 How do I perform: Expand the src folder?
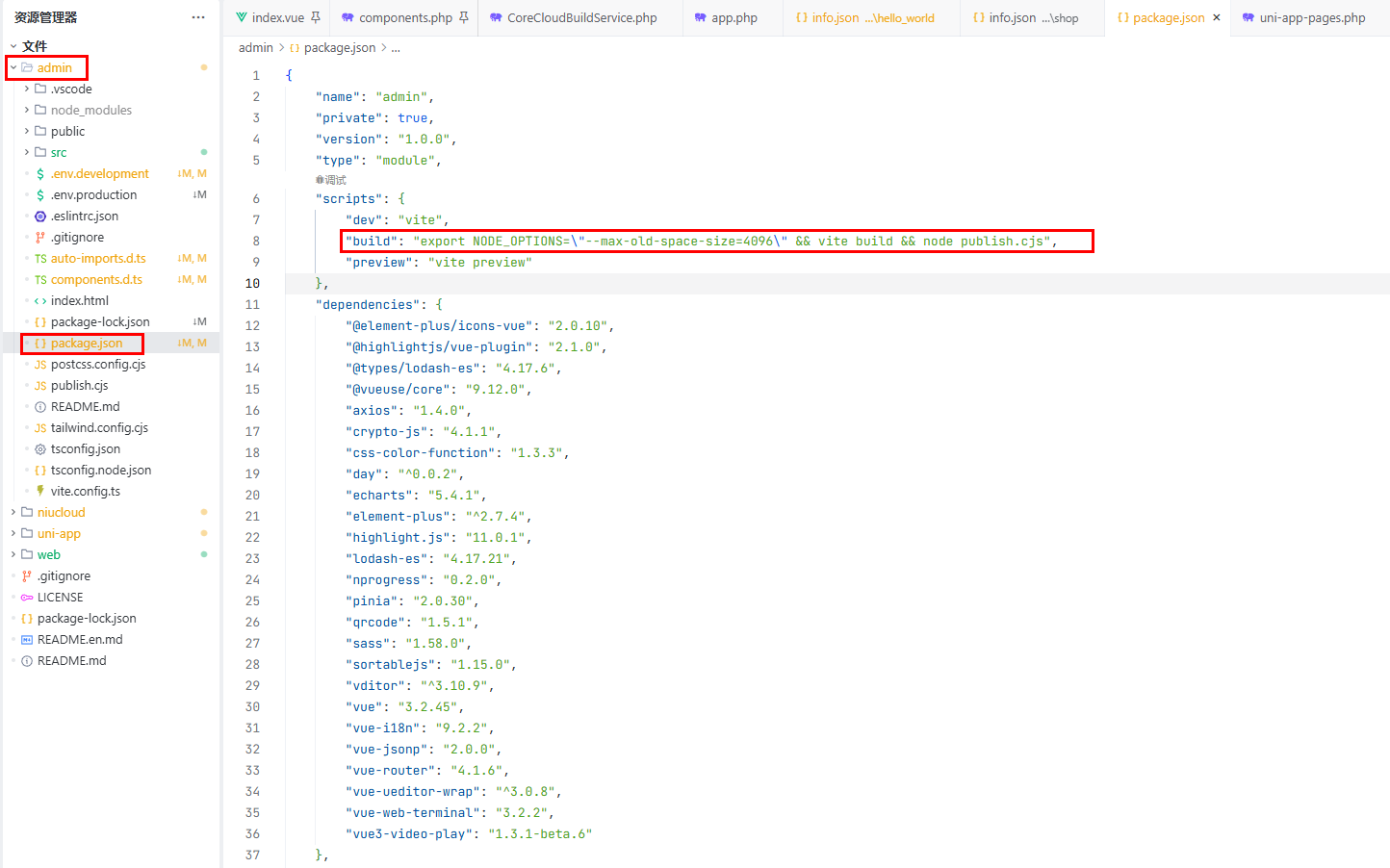click(27, 153)
